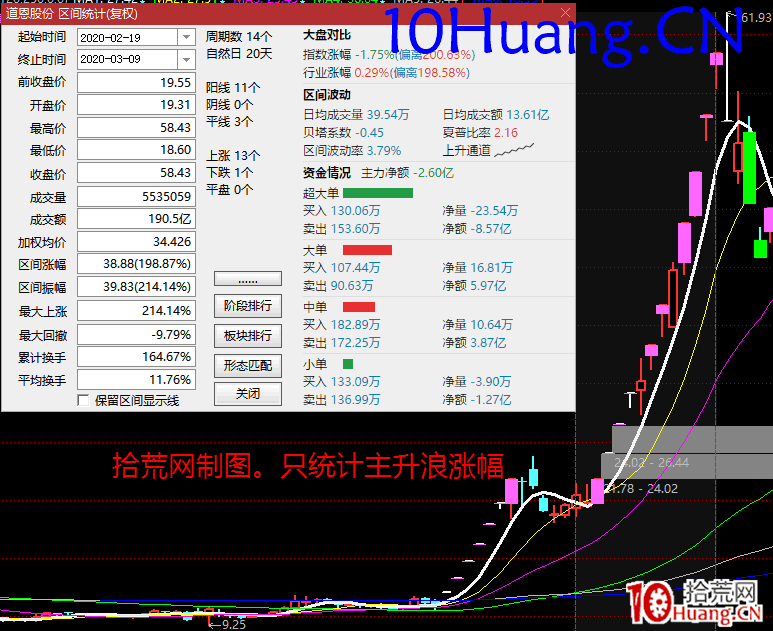This screenshot has width=773, height=631.
Task: Click the gray 24.02 - 26.44 gap zone
Action: click(x=687, y=465)
